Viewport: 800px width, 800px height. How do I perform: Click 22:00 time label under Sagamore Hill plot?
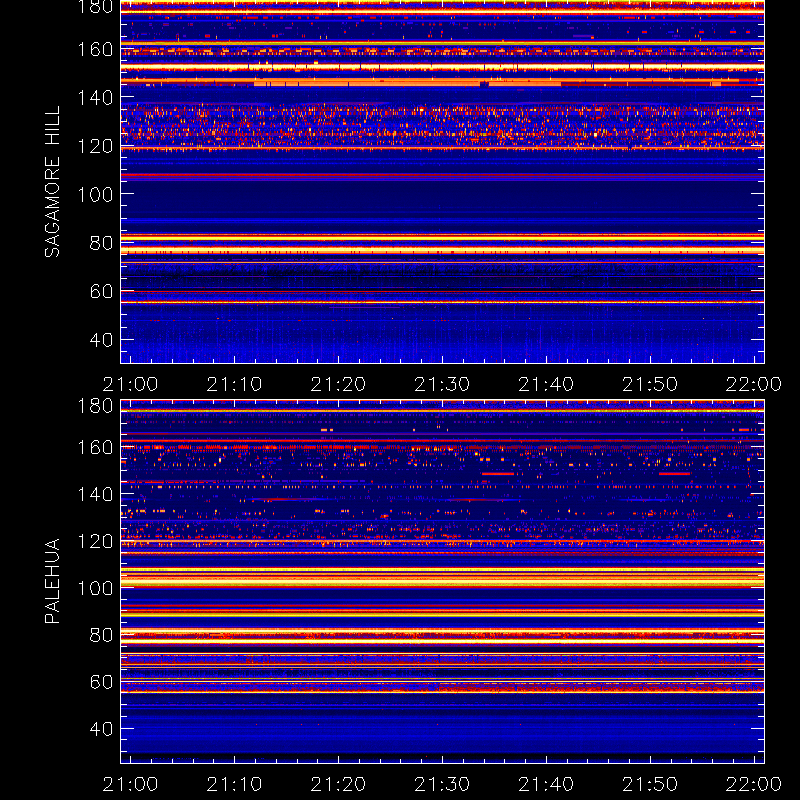click(754, 384)
